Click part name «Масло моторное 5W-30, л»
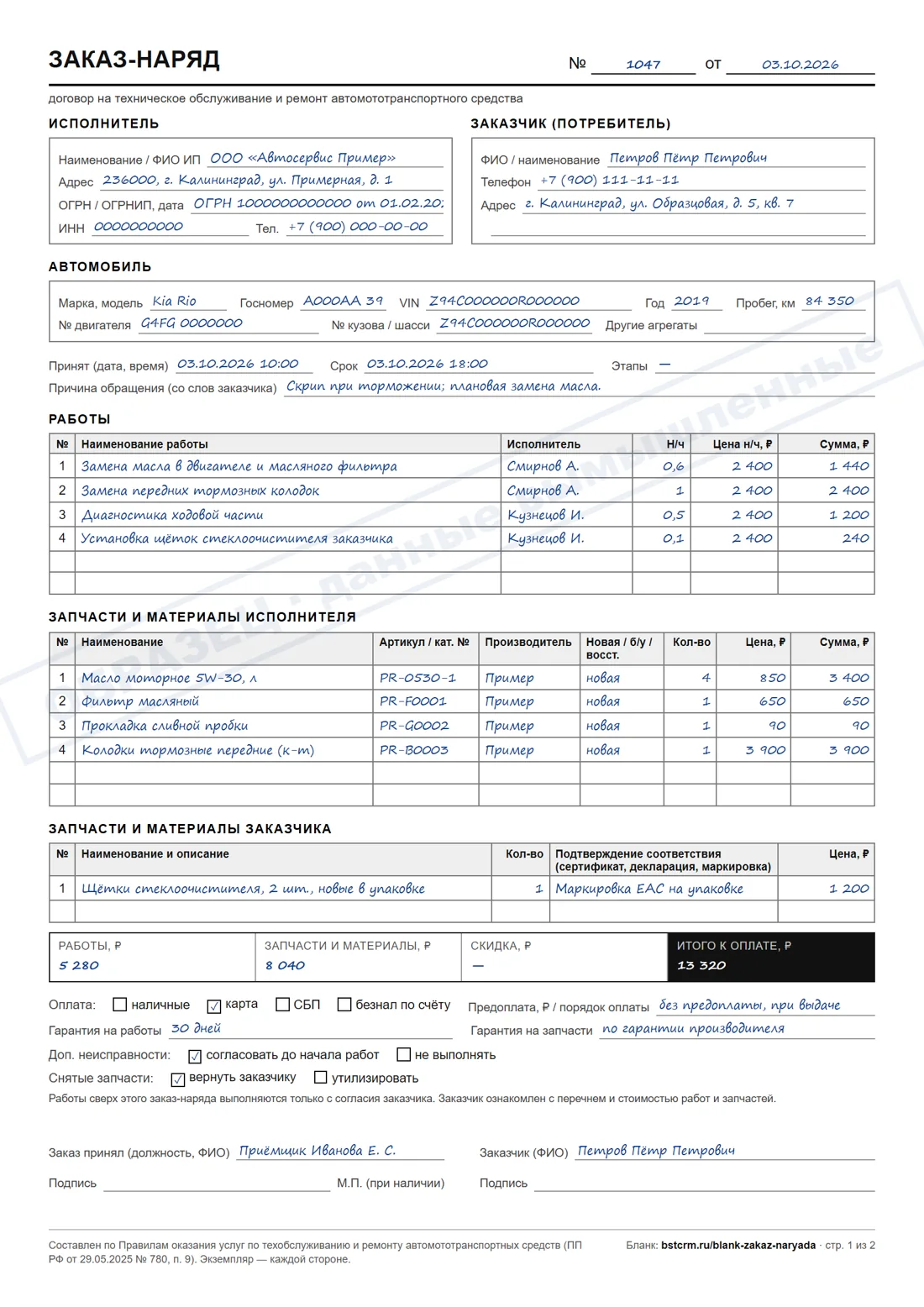This screenshot has height=1307, width=924. point(169,678)
